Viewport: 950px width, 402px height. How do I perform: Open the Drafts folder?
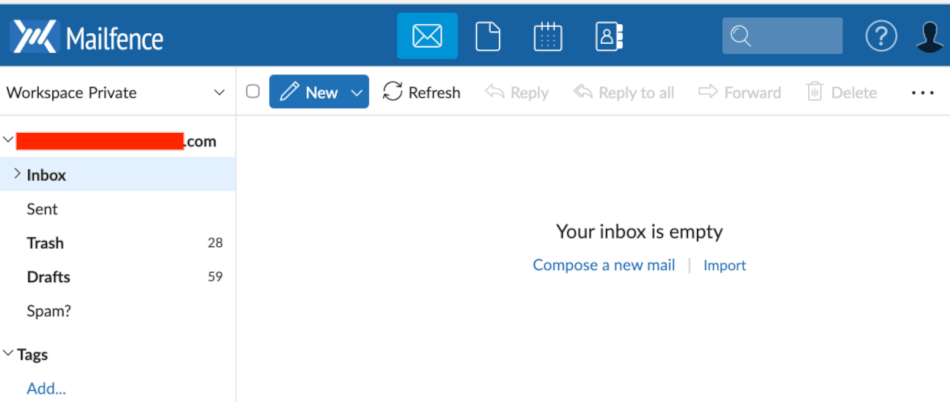[x=48, y=277]
